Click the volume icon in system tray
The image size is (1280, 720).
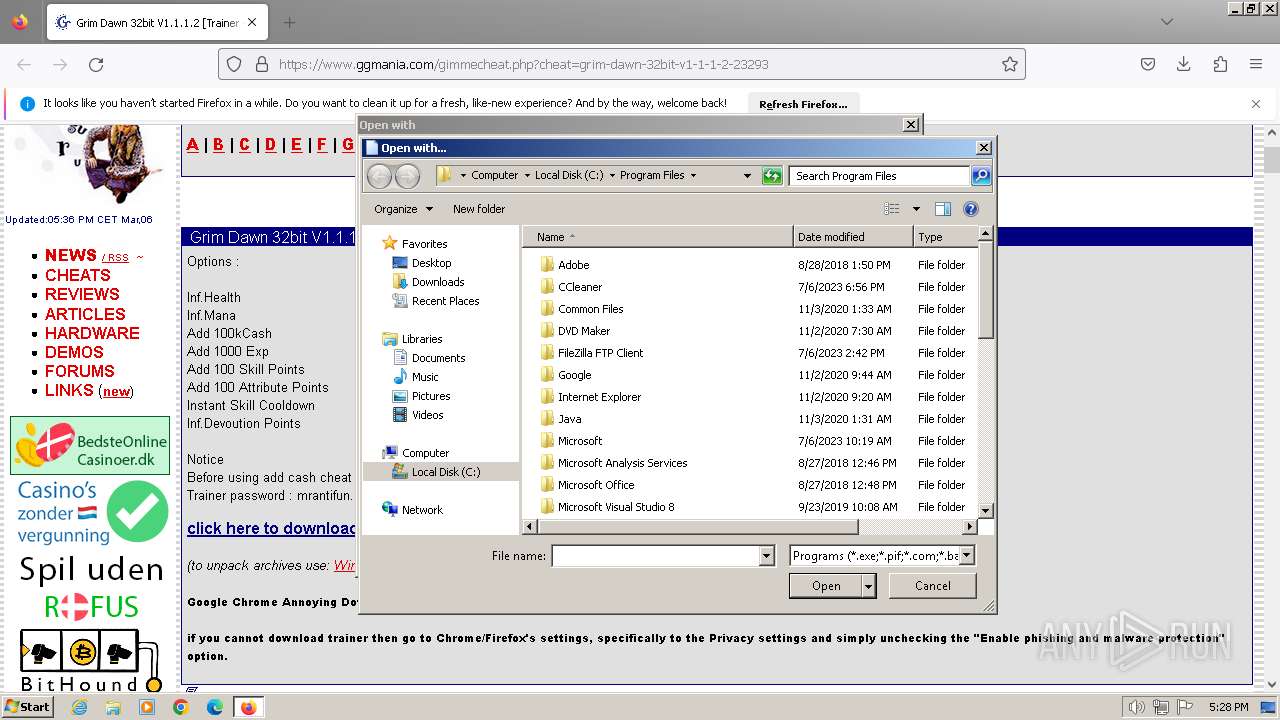tap(1136, 707)
